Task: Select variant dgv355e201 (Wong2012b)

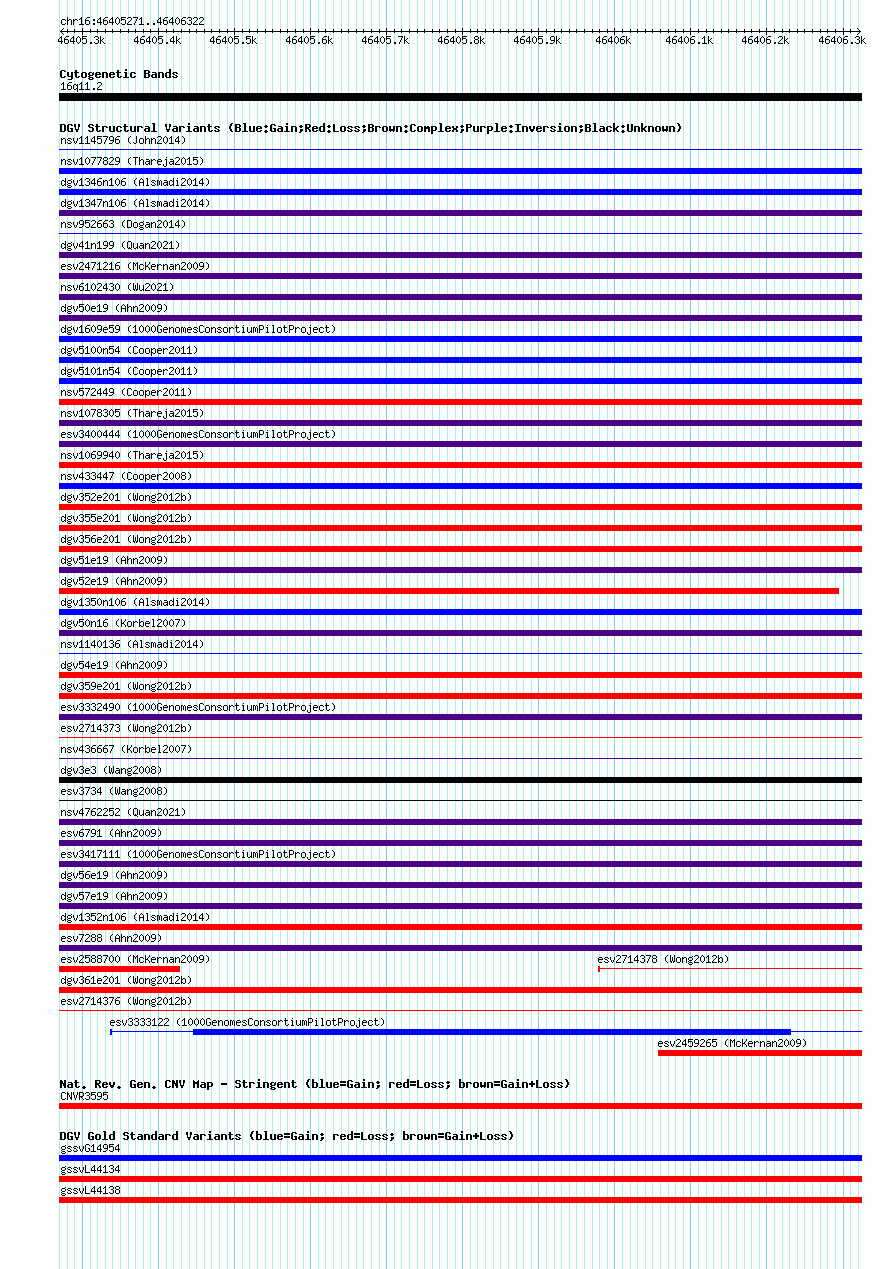Action: pos(126,518)
